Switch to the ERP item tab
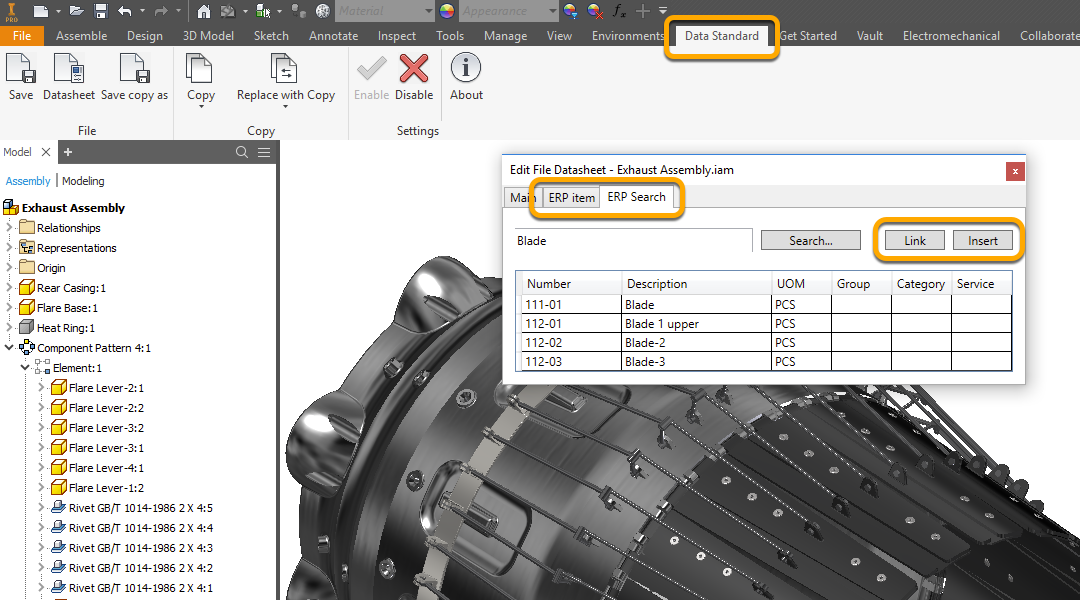The image size is (1080, 600). click(571, 198)
